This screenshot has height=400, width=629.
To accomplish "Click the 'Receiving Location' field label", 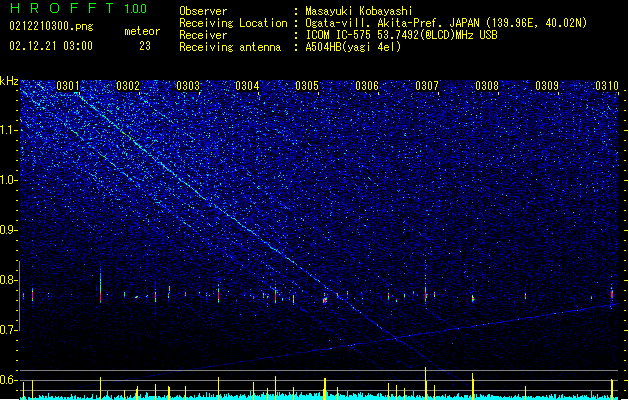I will tap(233, 23).
